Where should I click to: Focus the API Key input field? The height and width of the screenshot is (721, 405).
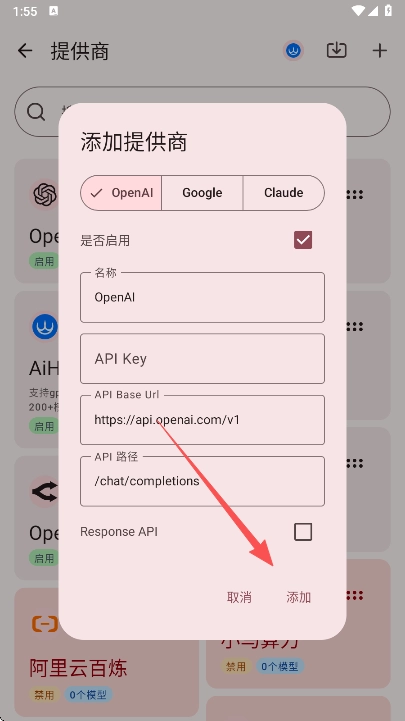coord(202,359)
